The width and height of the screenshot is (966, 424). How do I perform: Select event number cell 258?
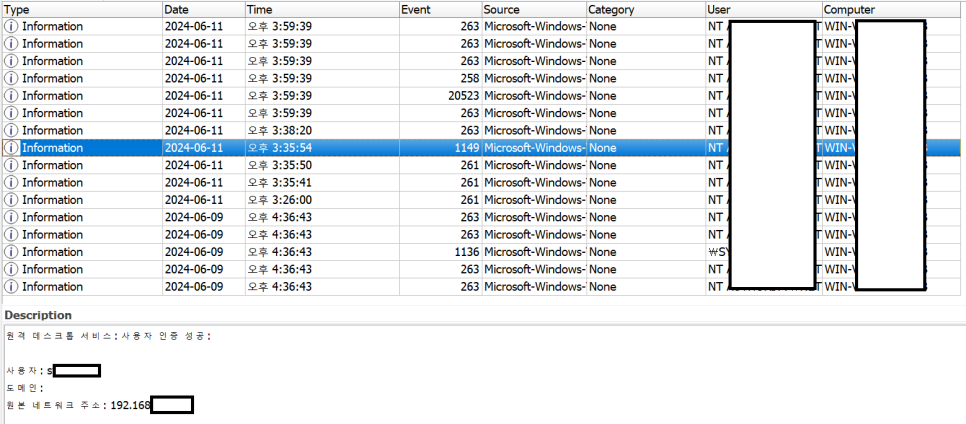pos(440,78)
